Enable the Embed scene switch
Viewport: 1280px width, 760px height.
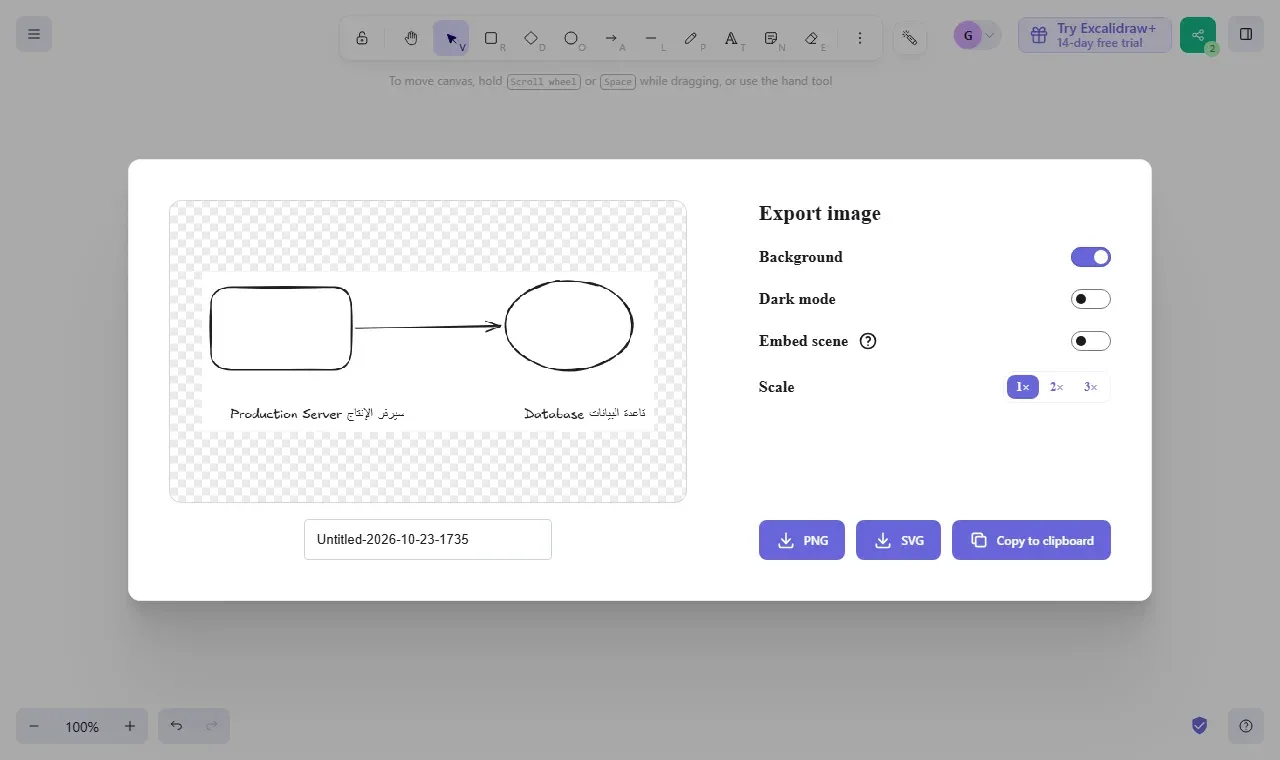point(1091,341)
